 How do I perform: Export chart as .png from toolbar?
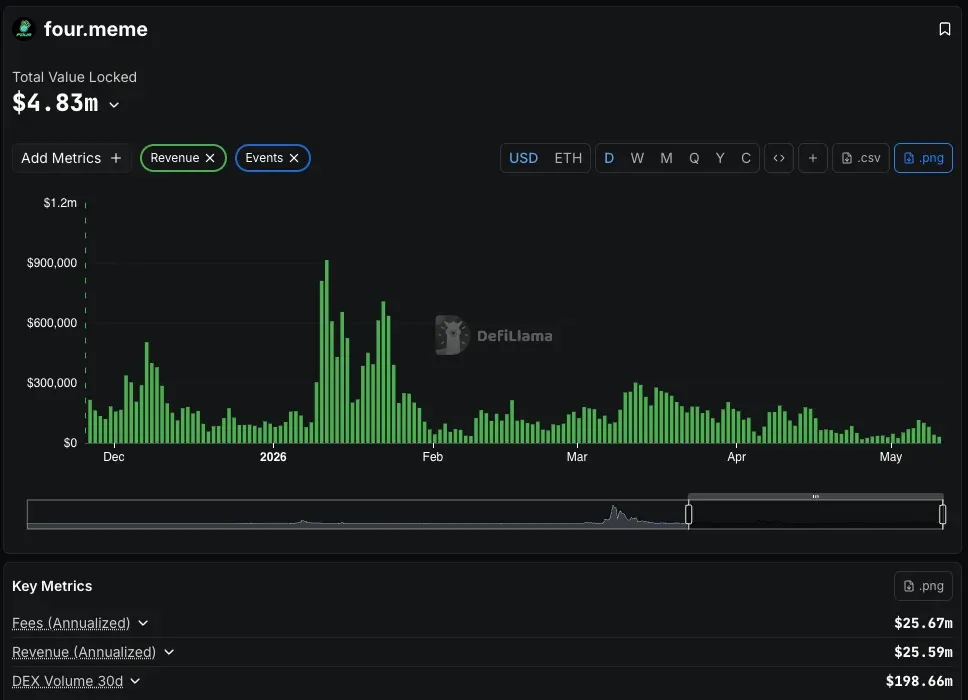click(x=923, y=158)
